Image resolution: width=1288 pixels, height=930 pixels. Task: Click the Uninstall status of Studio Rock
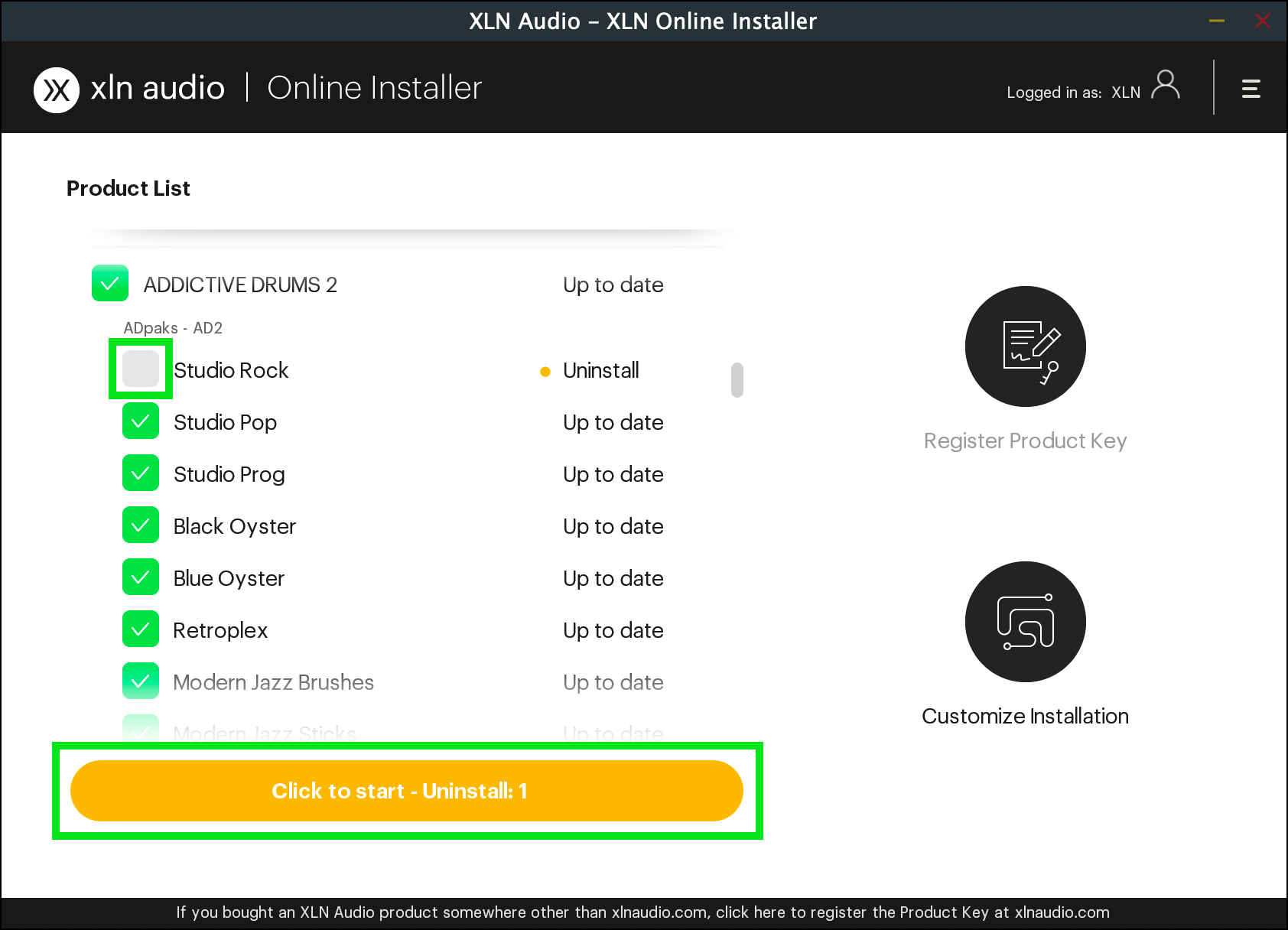[601, 370]
